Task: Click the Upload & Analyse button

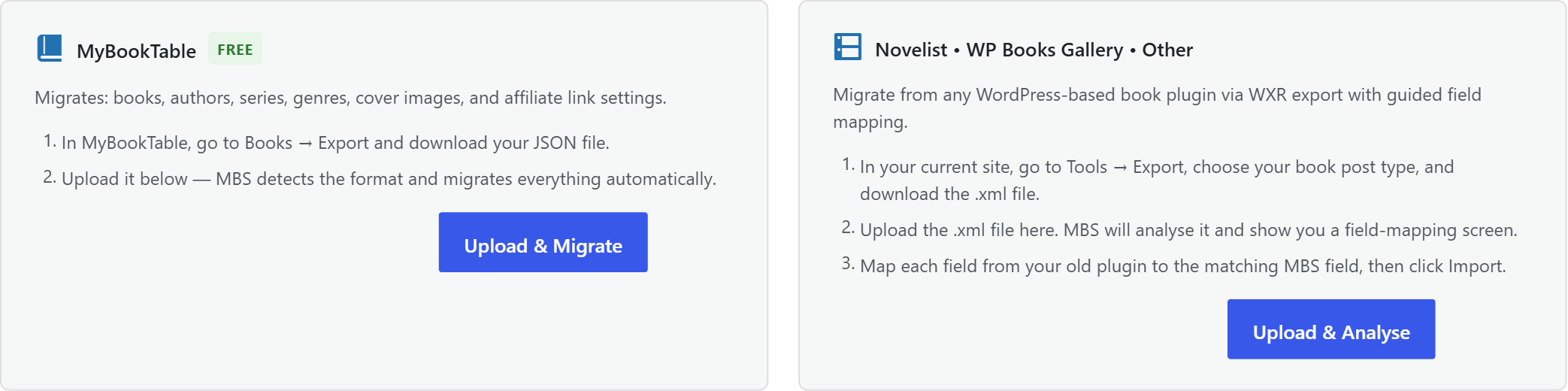Action: [1331, 329]
